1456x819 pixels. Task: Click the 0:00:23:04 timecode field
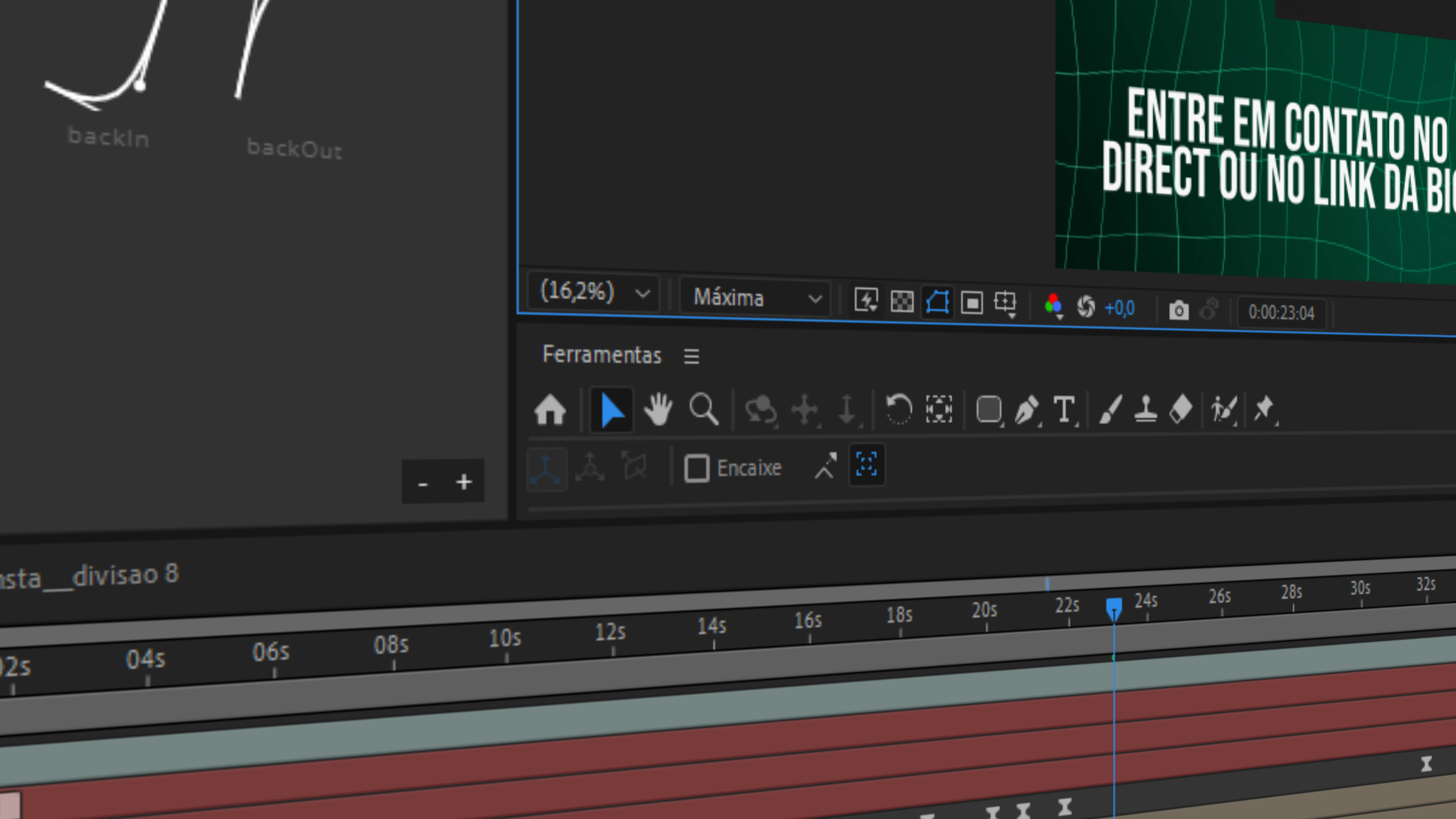click(1281, 312)
